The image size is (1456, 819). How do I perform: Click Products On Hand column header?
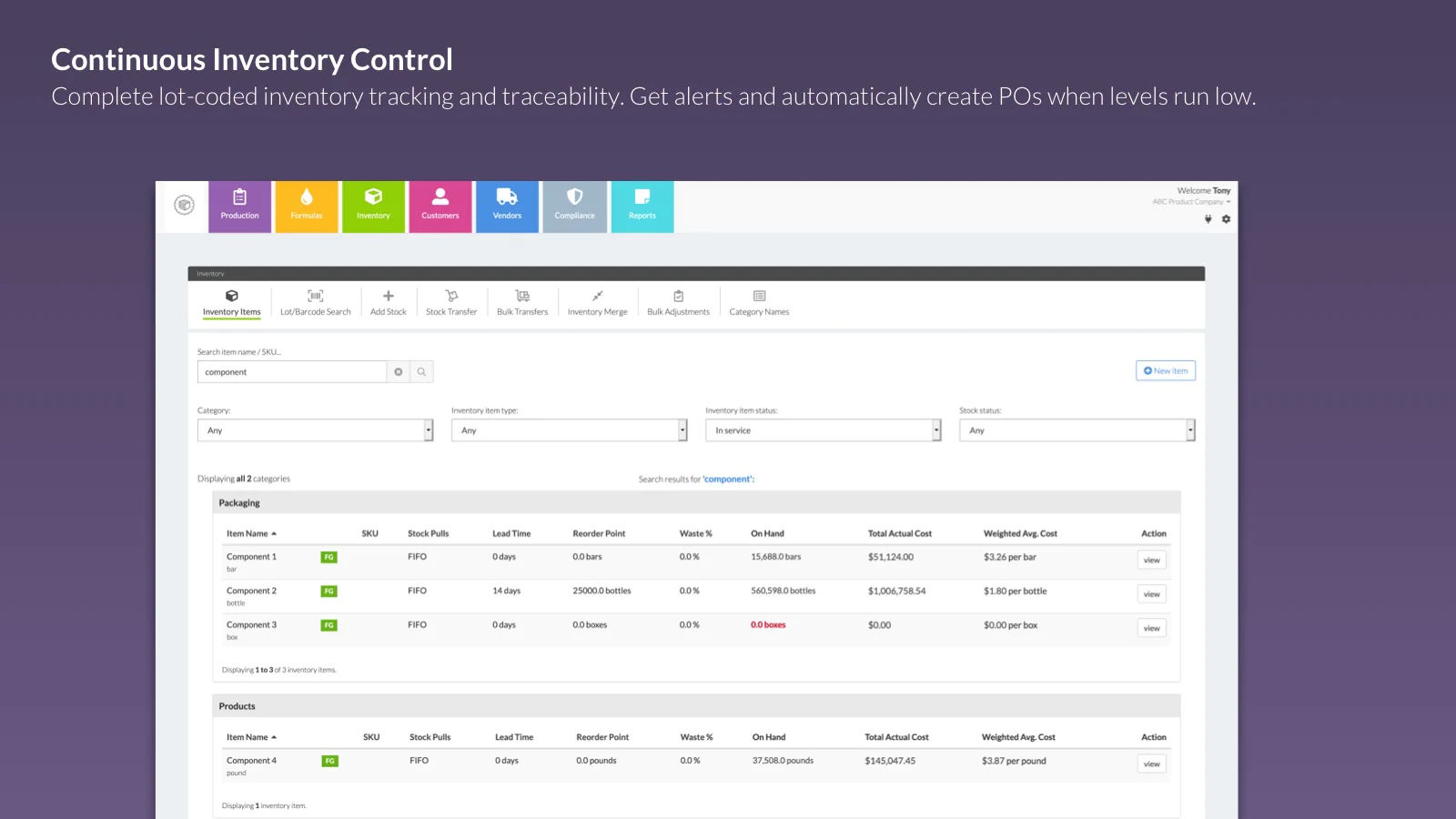tap(769, 738)
